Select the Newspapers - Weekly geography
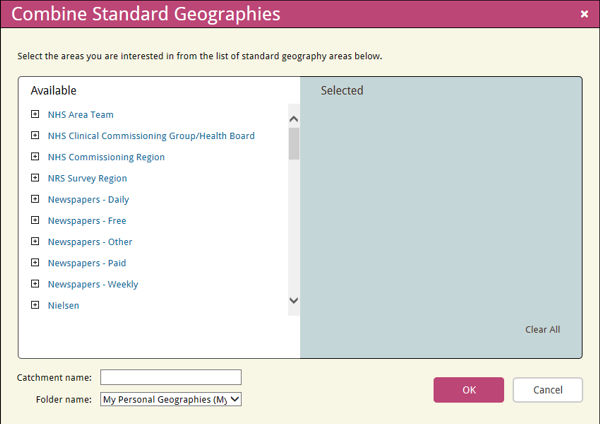Viewport: 600px width, 424px height. pos(93,284)
